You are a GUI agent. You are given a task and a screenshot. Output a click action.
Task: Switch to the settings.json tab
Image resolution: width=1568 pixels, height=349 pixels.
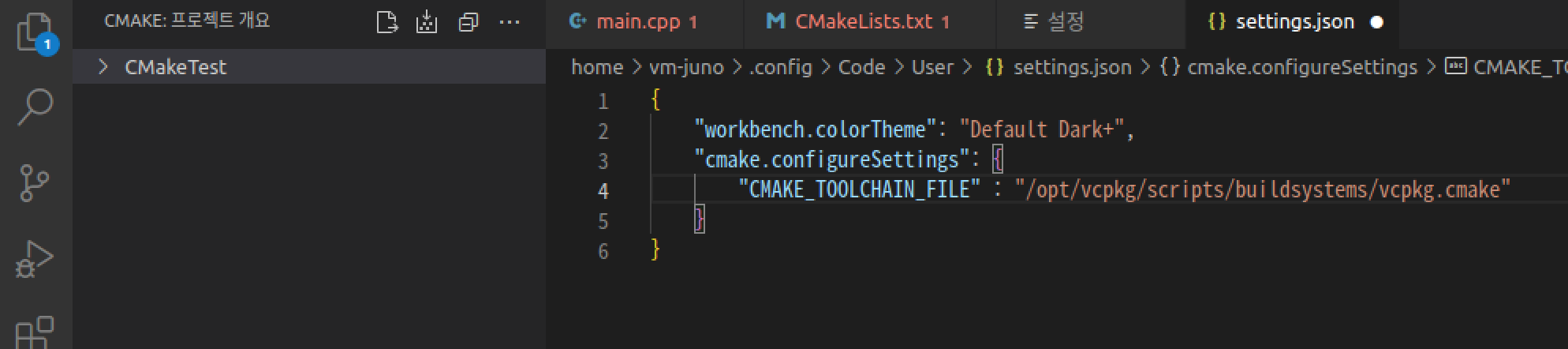pos(1294,22)
